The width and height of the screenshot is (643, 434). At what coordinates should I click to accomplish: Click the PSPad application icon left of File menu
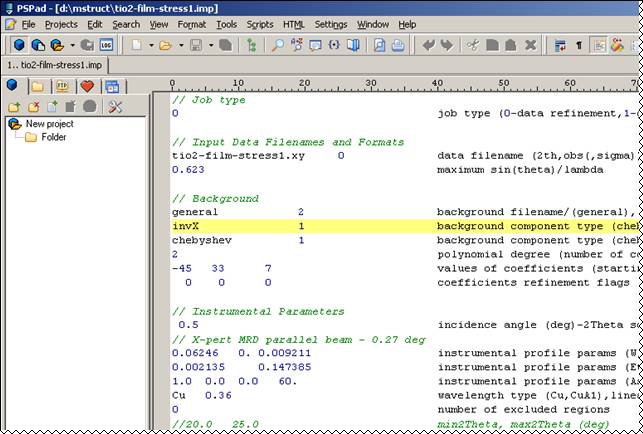(10, 25)
